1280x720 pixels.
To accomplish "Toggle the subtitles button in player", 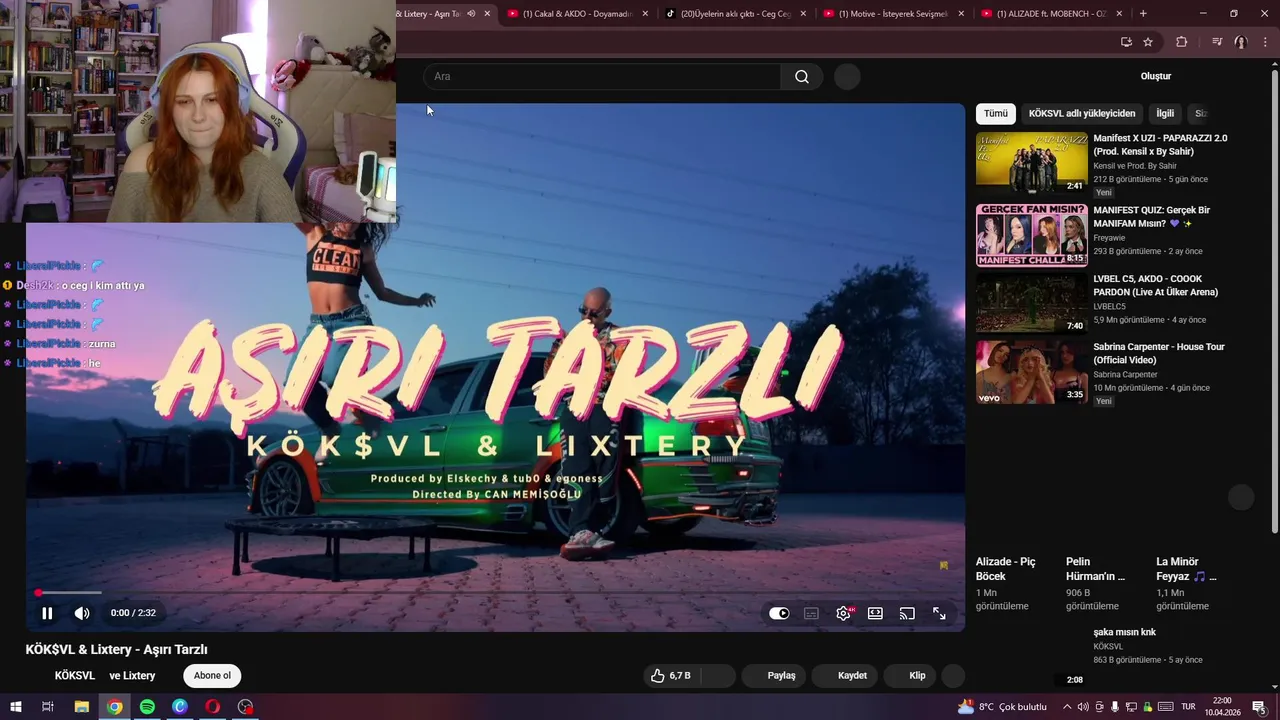I will point(811,613).
